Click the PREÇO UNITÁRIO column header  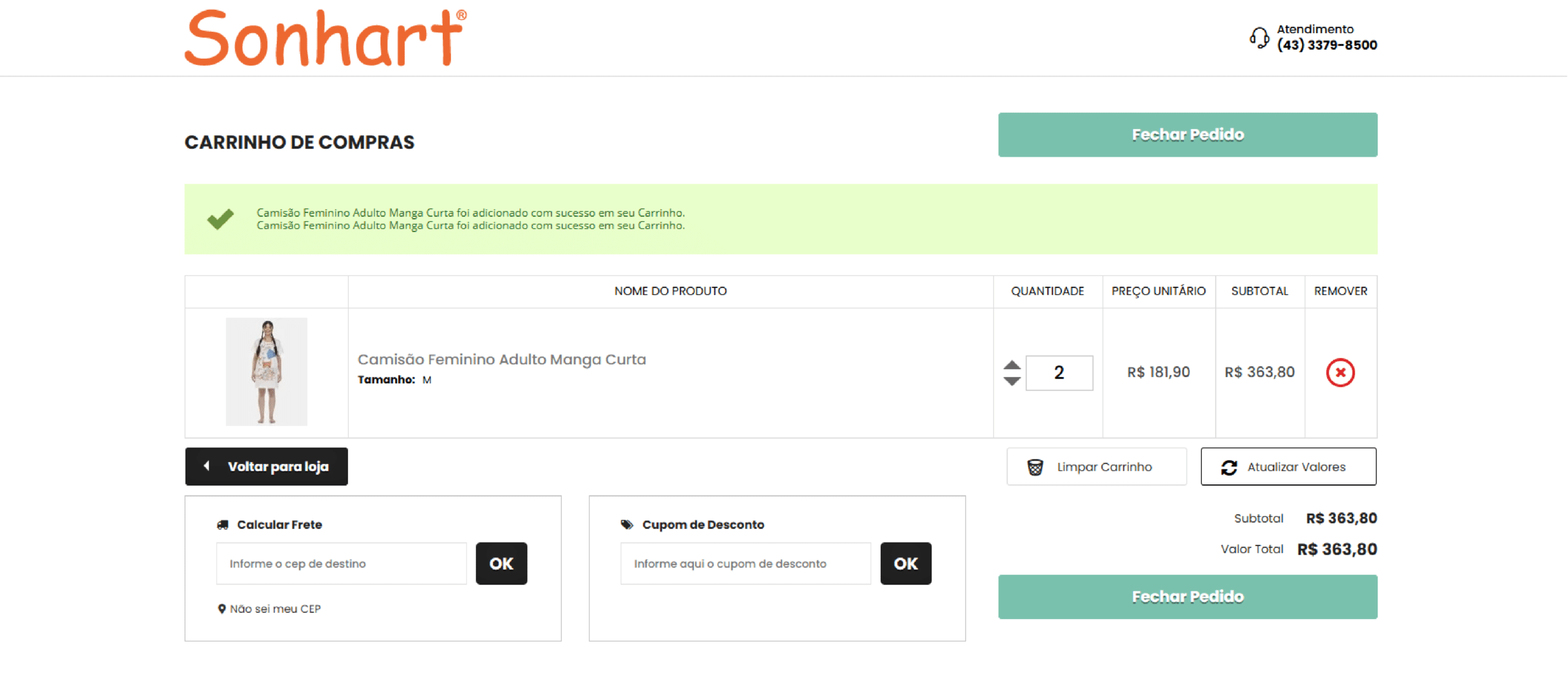[x=1158, y=291]
